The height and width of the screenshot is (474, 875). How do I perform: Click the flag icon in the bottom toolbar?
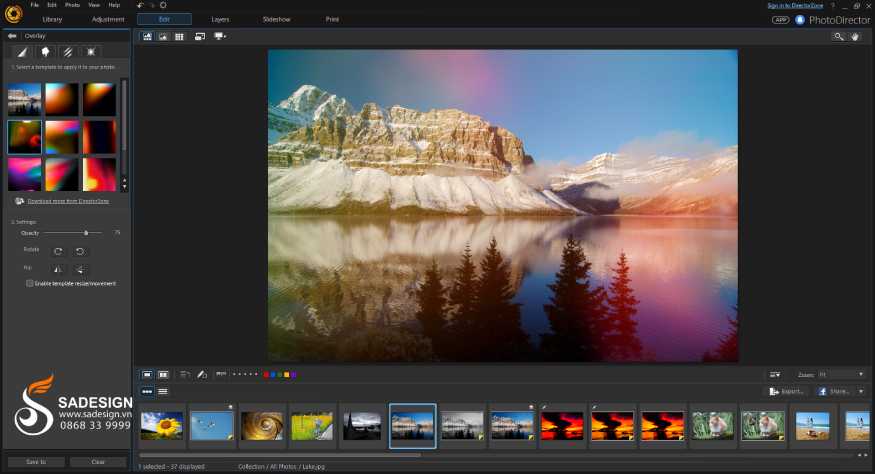221,375
